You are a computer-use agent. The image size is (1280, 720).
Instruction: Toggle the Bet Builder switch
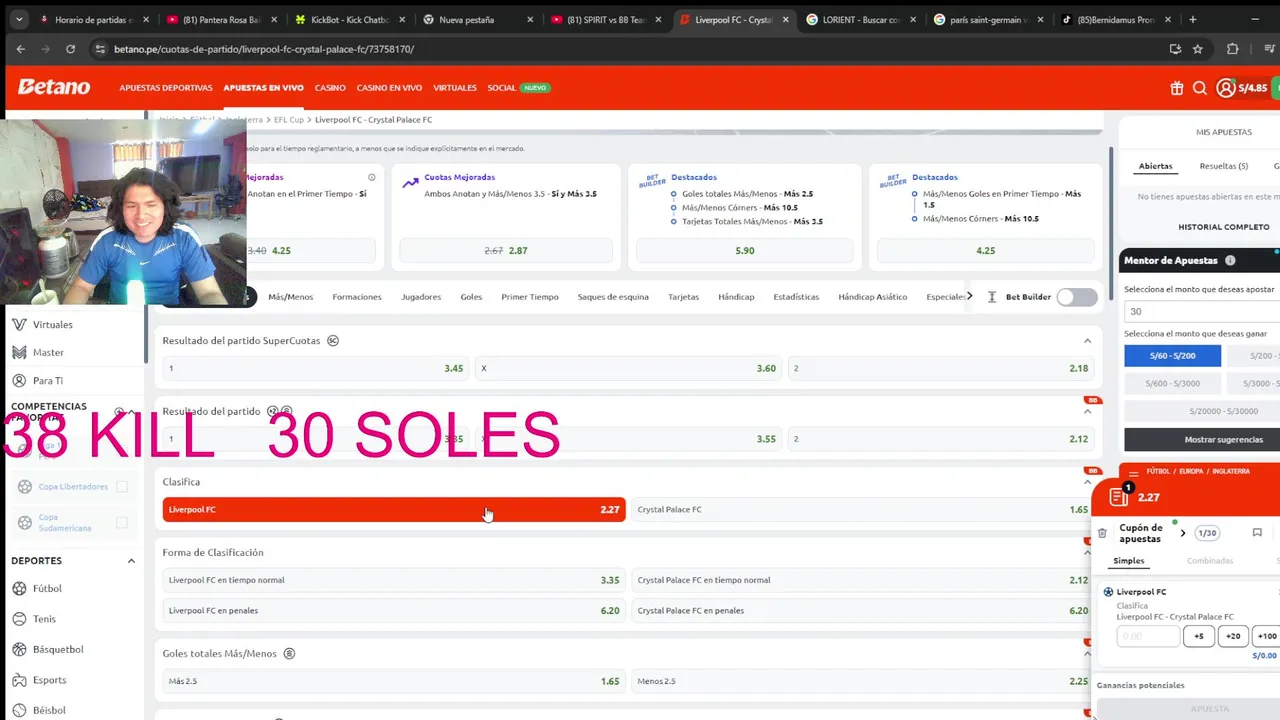pyautogui.click(x=1077, y=297)
